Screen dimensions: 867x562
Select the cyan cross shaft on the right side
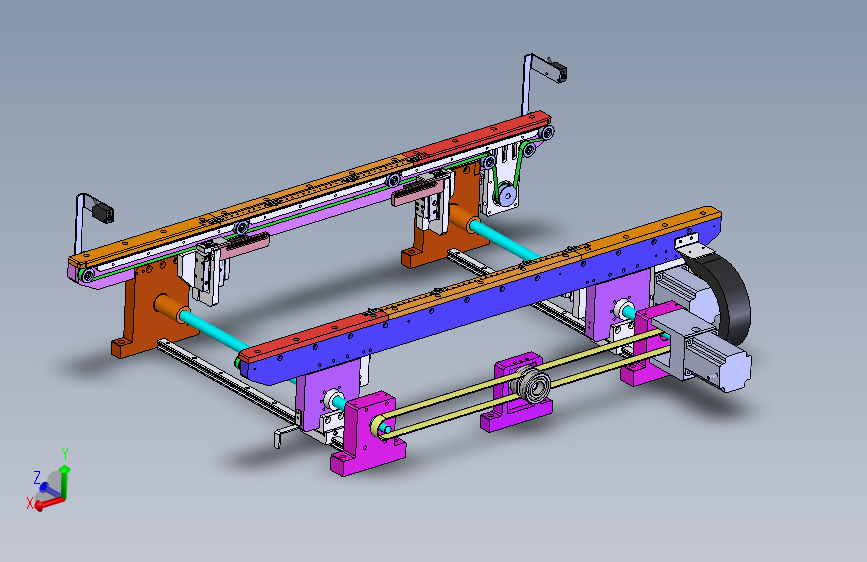pyautogui.click(x=504, y=239)
